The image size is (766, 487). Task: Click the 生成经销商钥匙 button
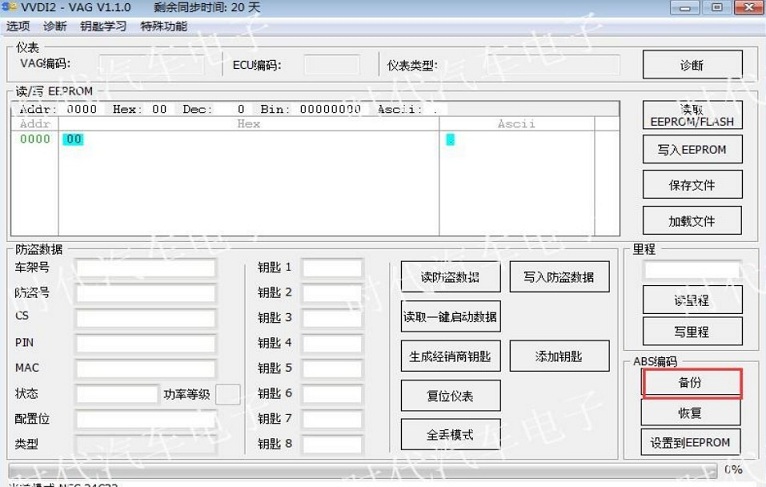450,356
